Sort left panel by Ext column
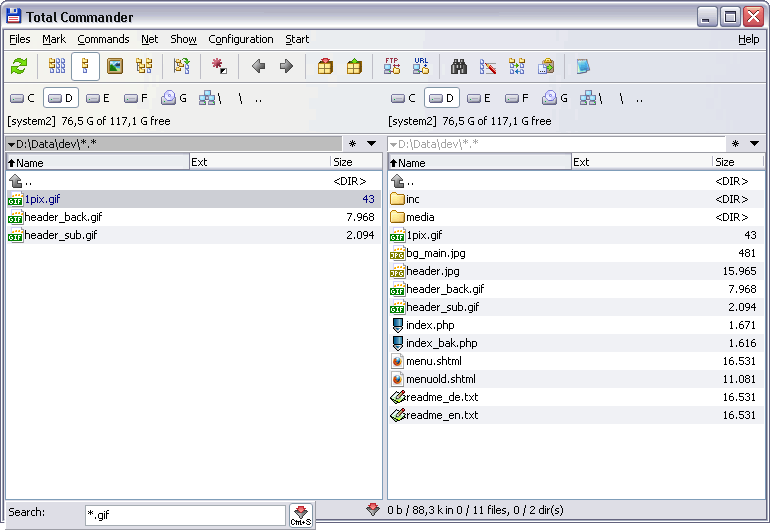770x530 pixels. [x=260, y=162]
